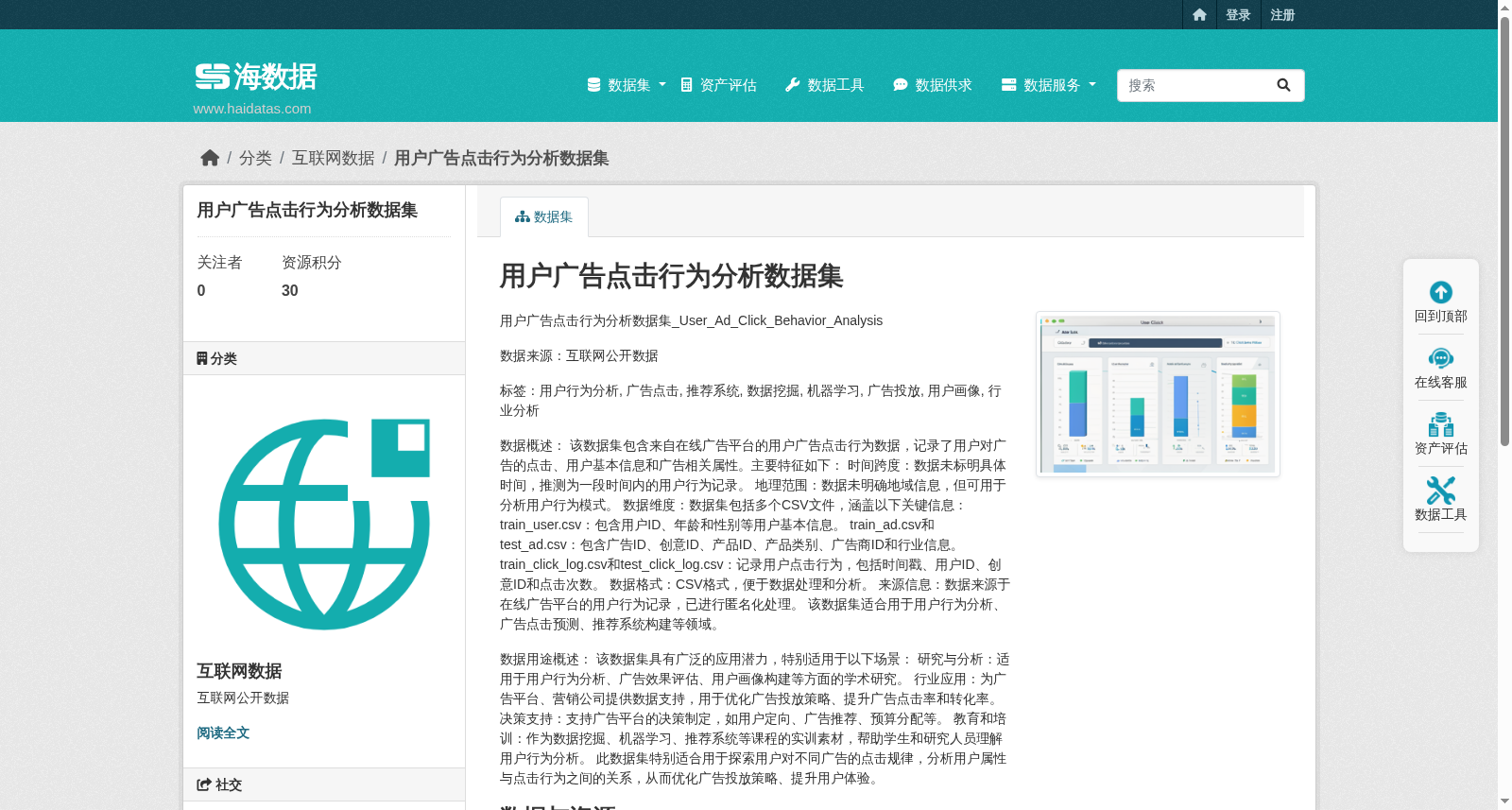Click the magnifier search button
This screenshot has width=1512, height=810.
pos(1283,85)
